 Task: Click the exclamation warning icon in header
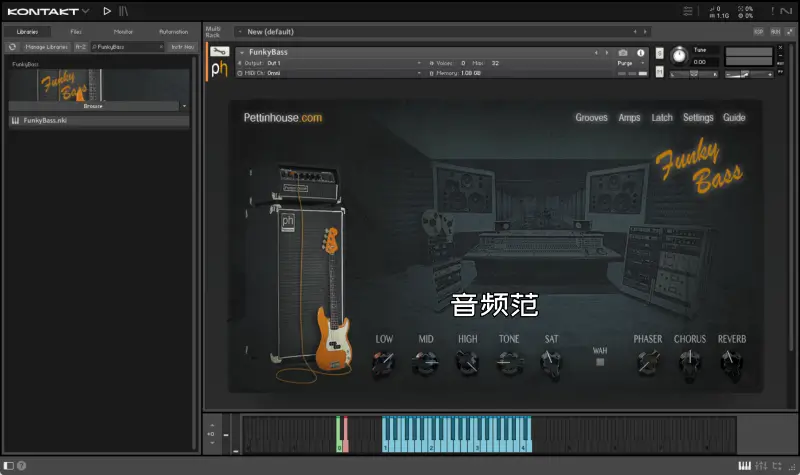coord(772,11)
